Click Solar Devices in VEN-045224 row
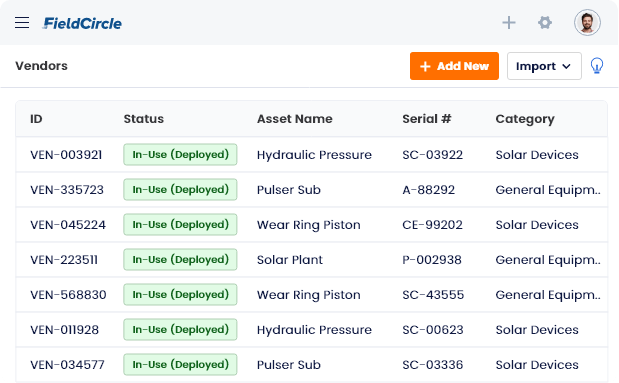This screenshot has width=619, height=383. (537, 225)
